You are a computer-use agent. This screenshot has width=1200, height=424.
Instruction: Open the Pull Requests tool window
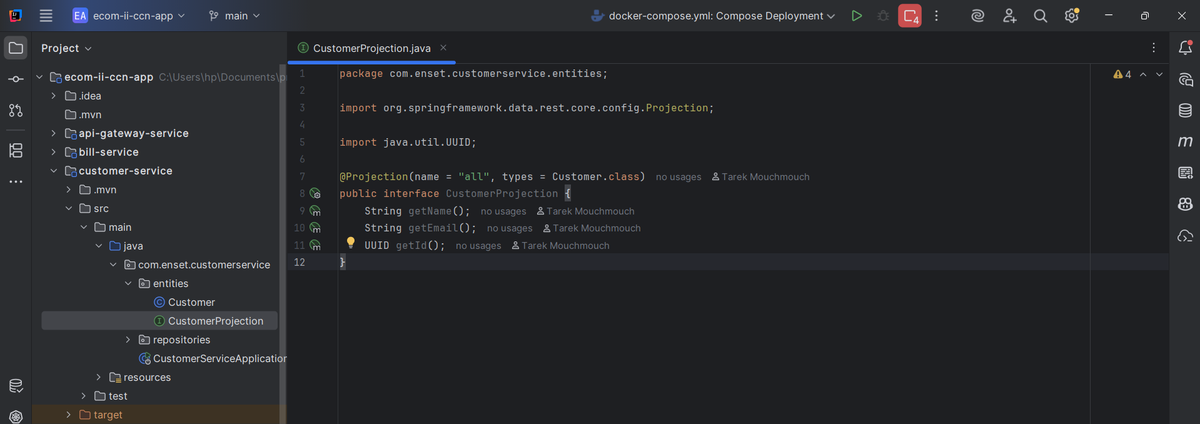coord(15,110)
